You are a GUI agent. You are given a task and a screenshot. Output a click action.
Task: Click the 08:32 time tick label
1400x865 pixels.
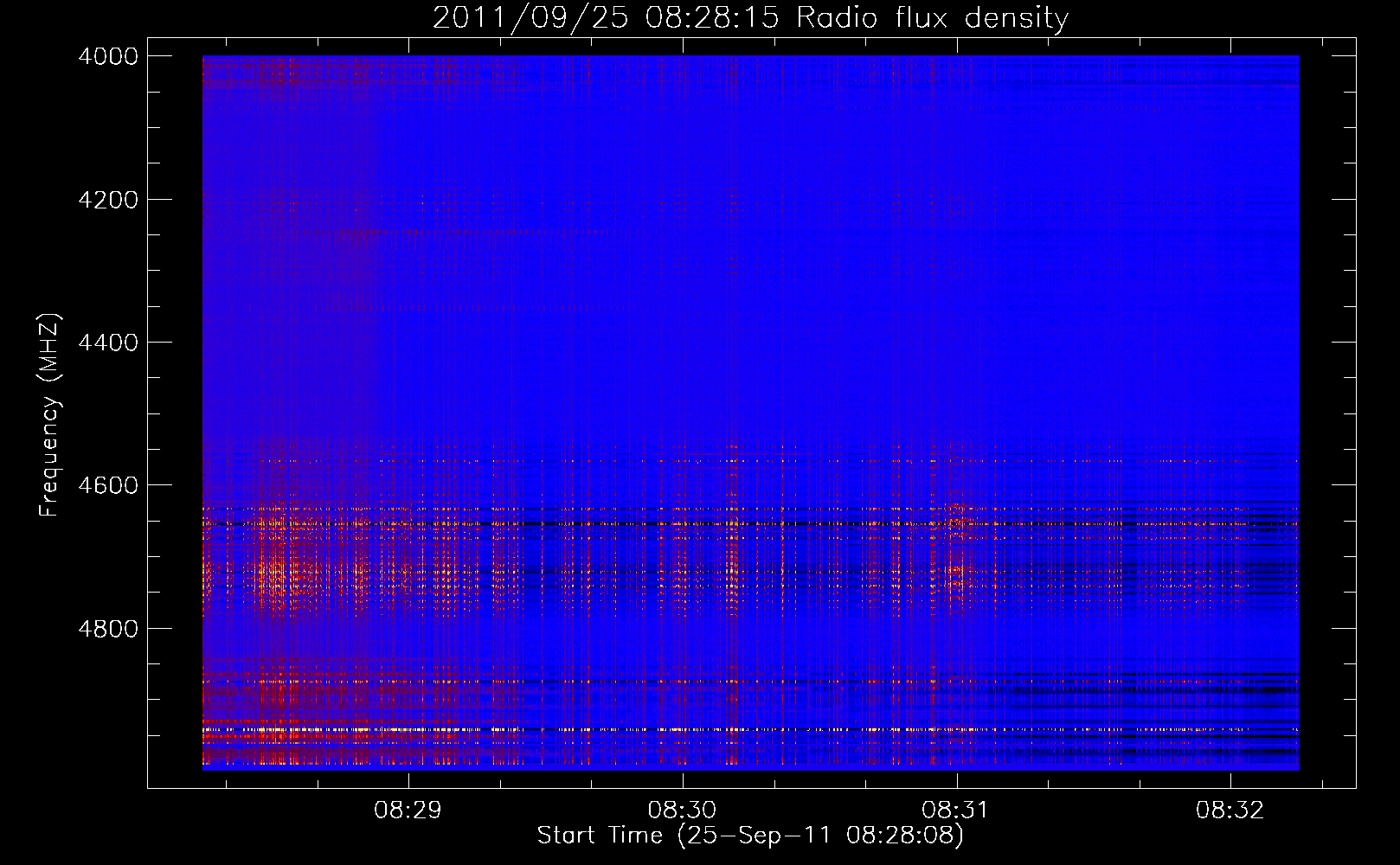1230,811
